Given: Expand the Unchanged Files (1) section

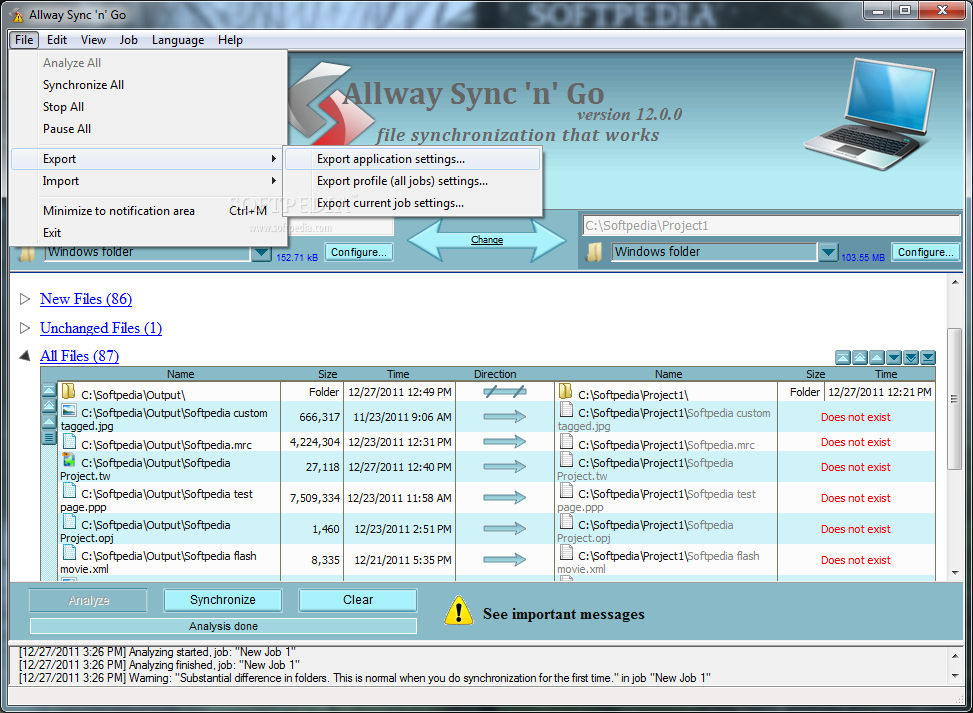Looking at the screenshot, I should coord(25,328).
